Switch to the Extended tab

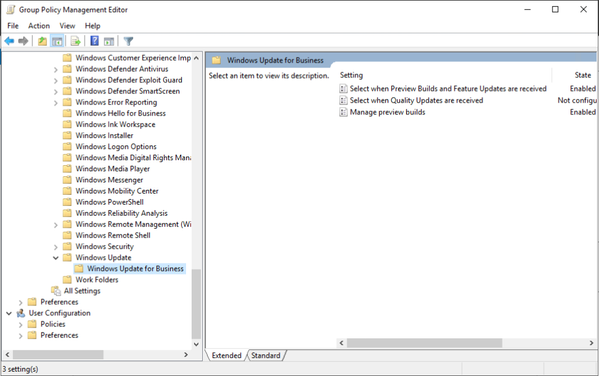point(227,355)
